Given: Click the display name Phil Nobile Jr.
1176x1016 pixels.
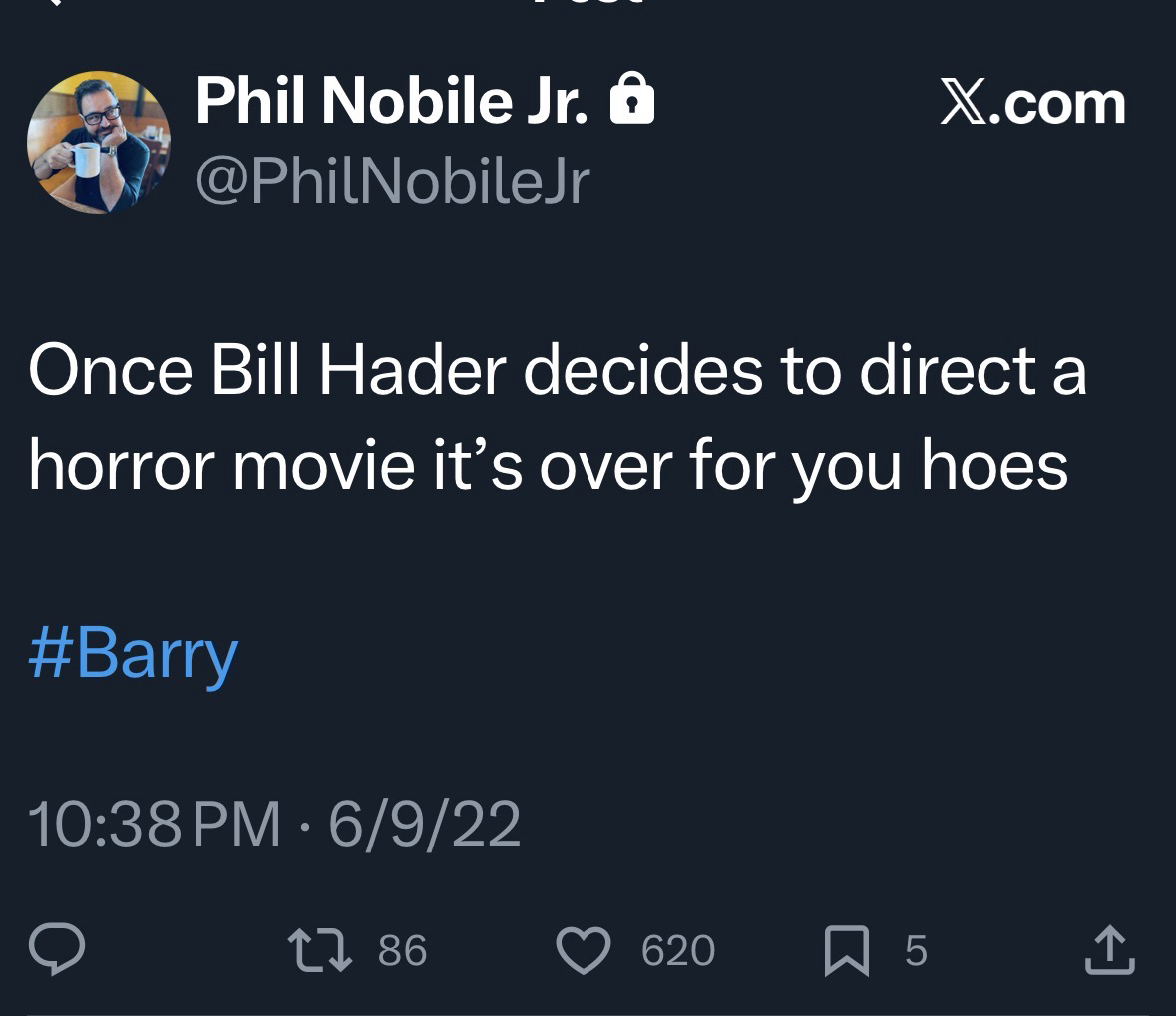Looking at the screenshot, I should [393, 101].
